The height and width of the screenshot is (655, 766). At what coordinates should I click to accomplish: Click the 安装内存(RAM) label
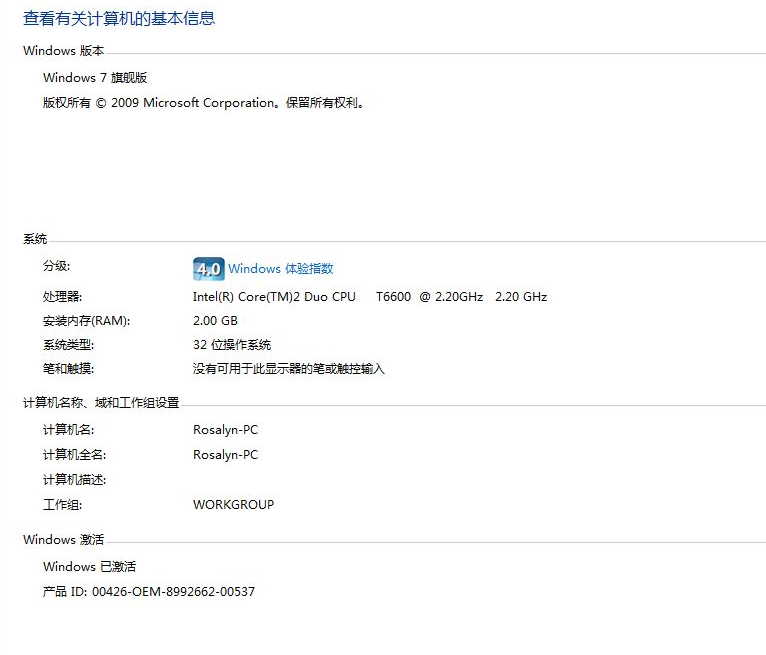click(x=86, y=321)
